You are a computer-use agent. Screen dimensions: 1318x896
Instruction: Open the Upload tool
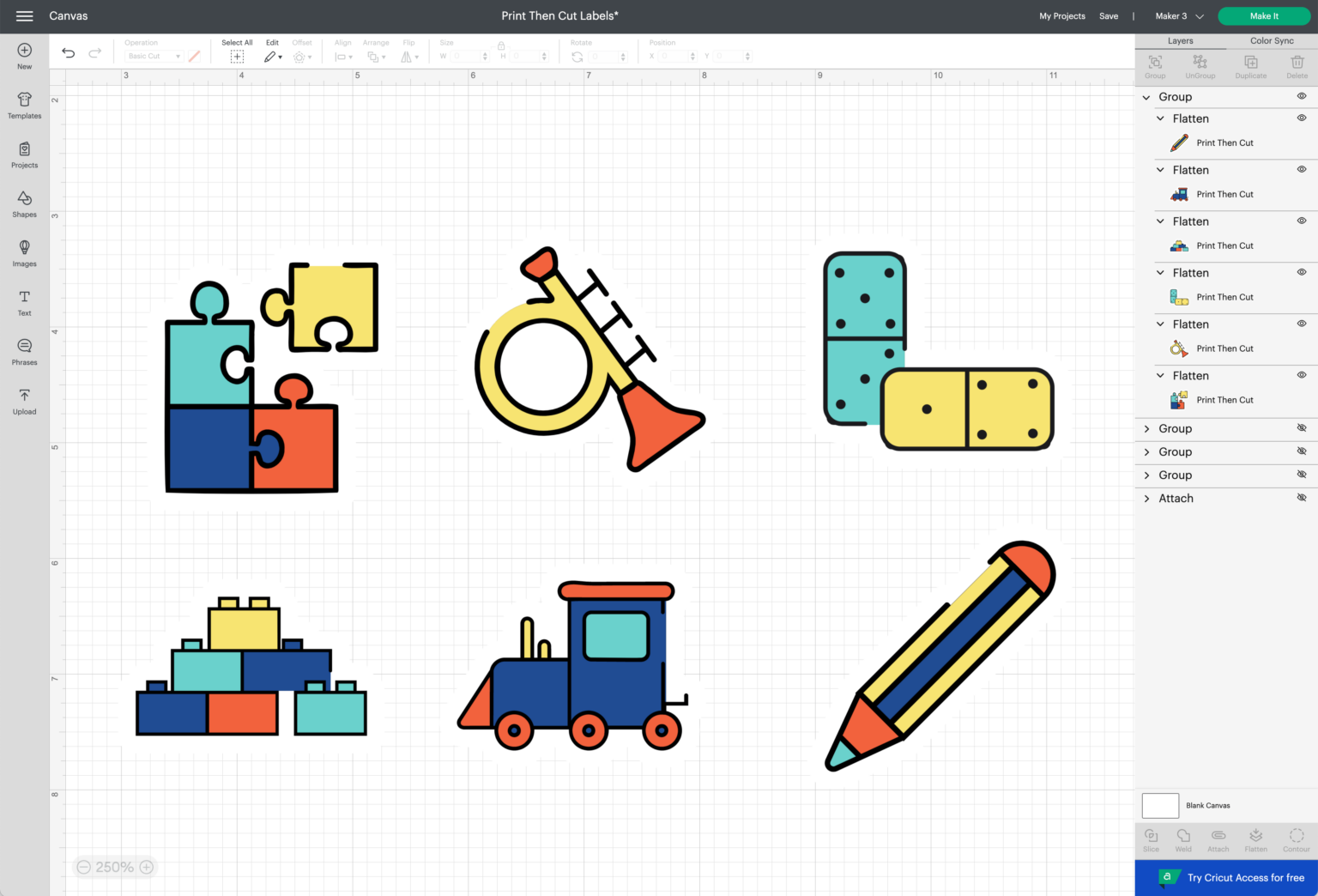click(24, 400)
